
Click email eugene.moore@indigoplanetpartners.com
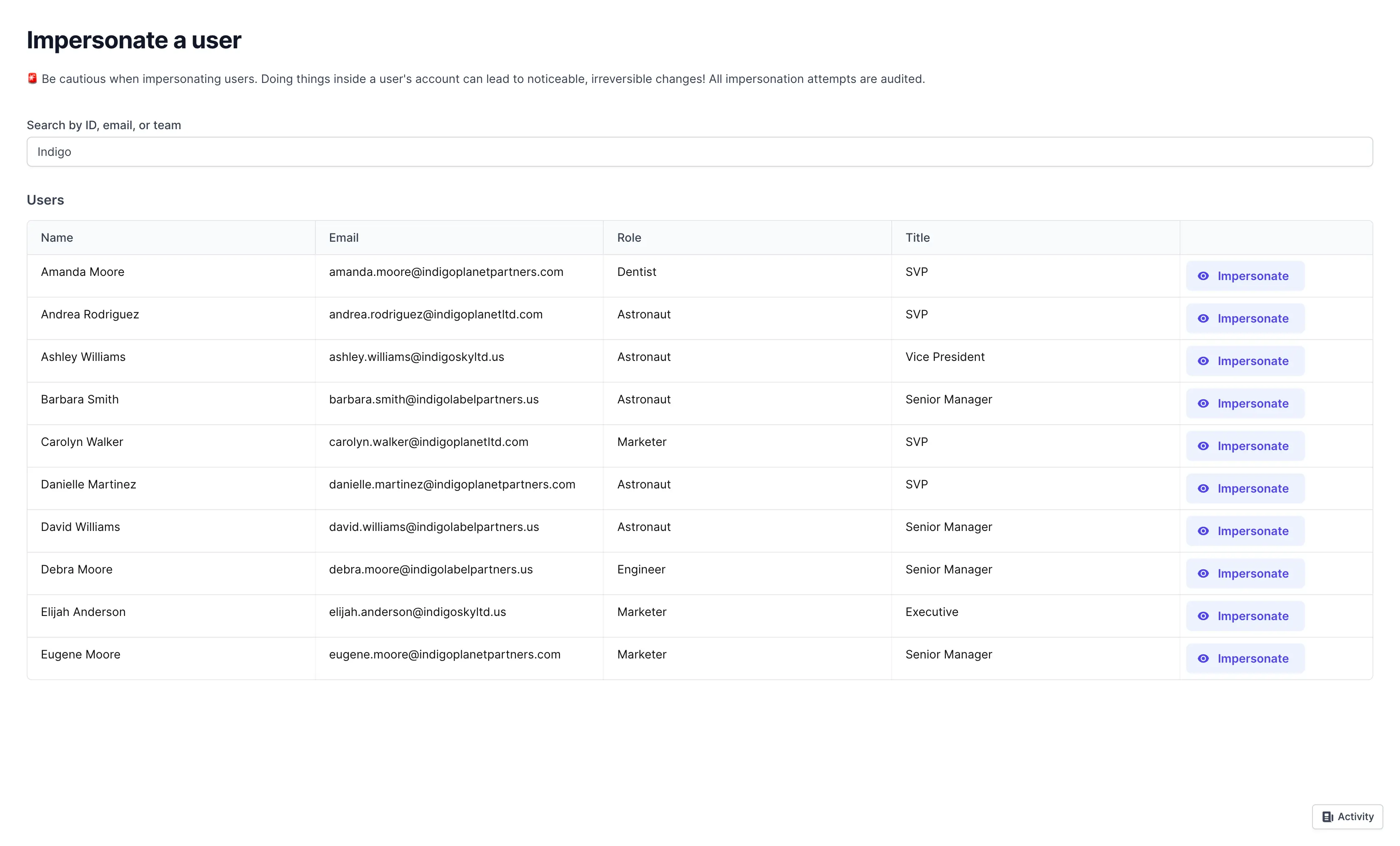tap(445, 655)
